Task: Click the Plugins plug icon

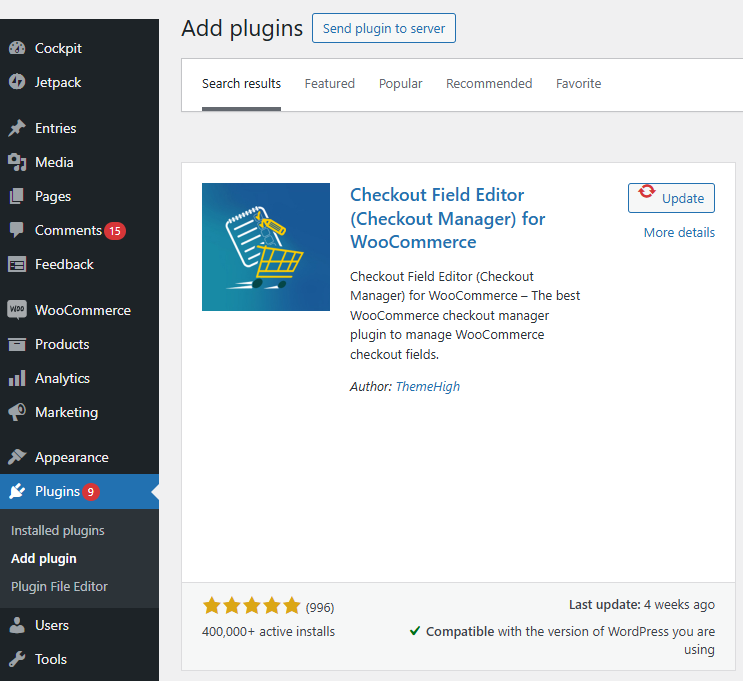Action: (17, 491)
